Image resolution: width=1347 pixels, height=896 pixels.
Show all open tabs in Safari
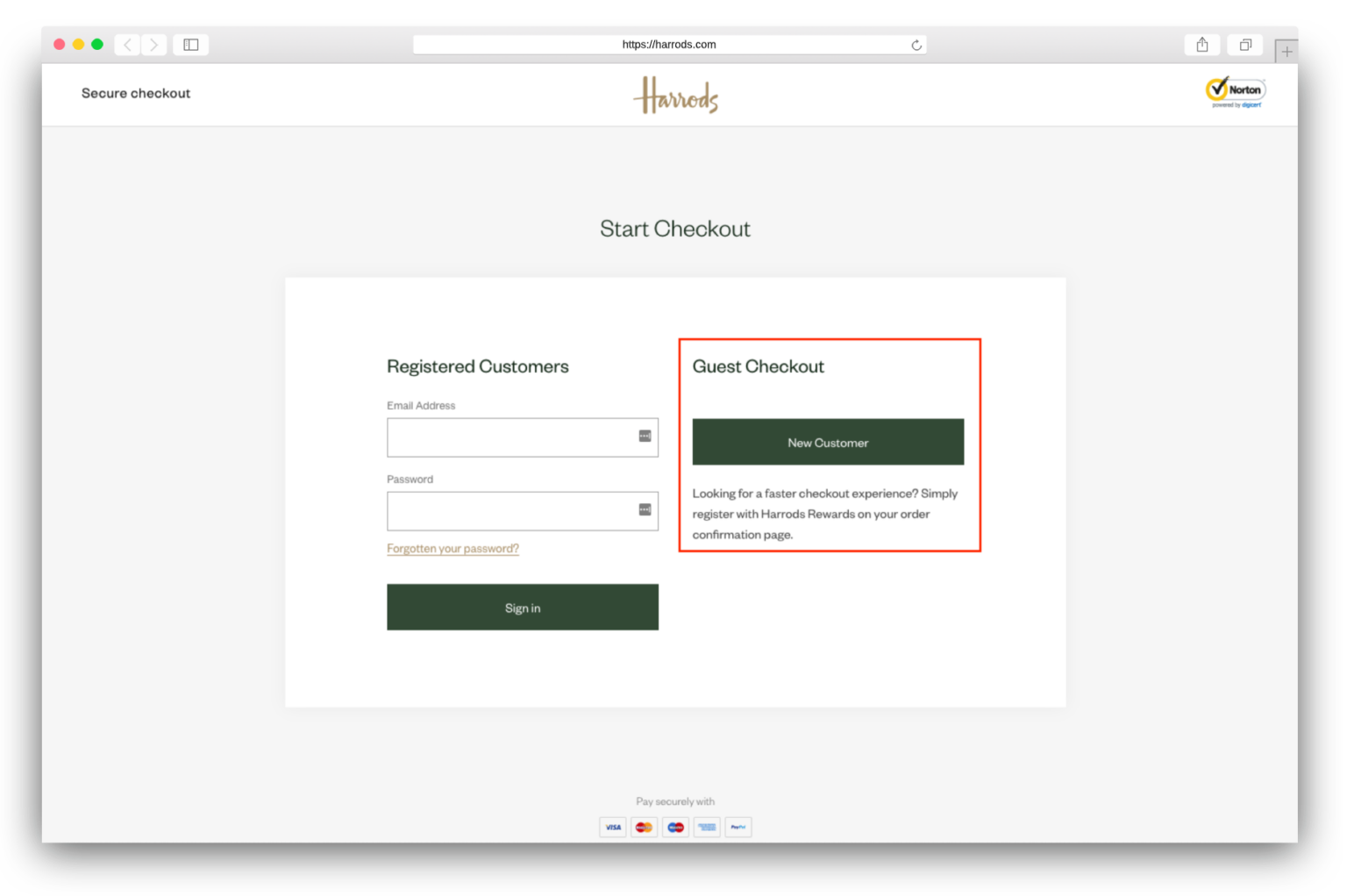coord(1244,44)
